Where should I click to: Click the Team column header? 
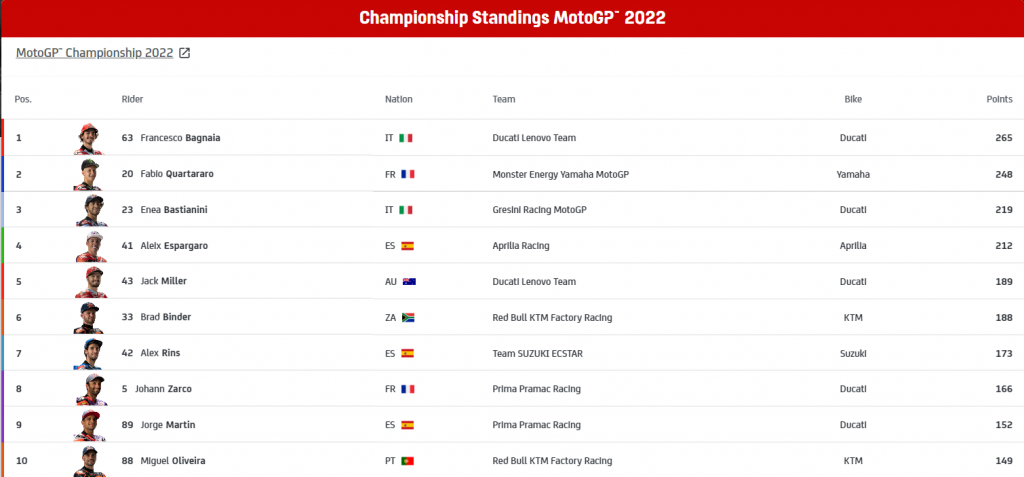pos(503,99)
